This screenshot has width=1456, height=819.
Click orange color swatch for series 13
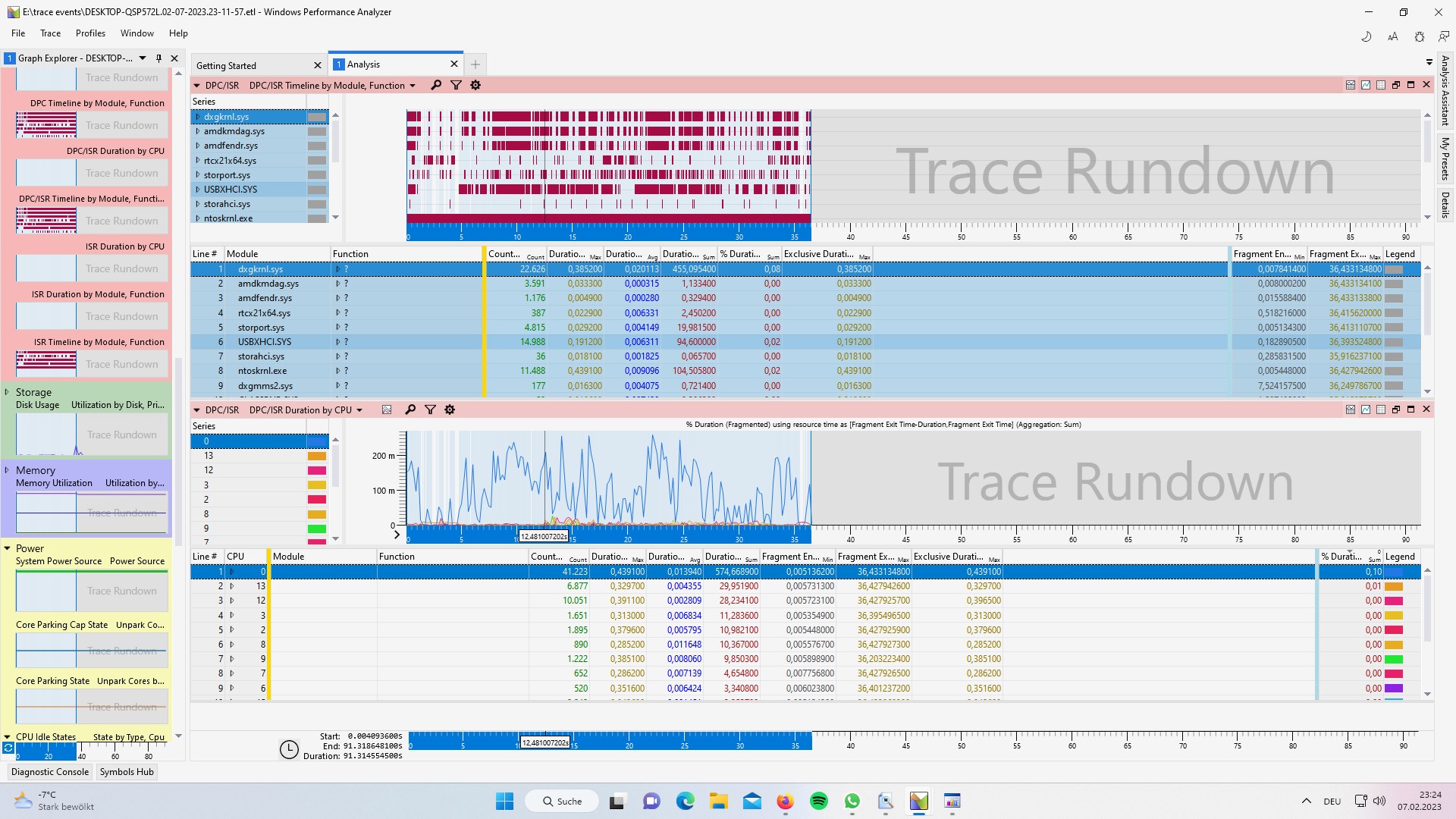point(316,456)
